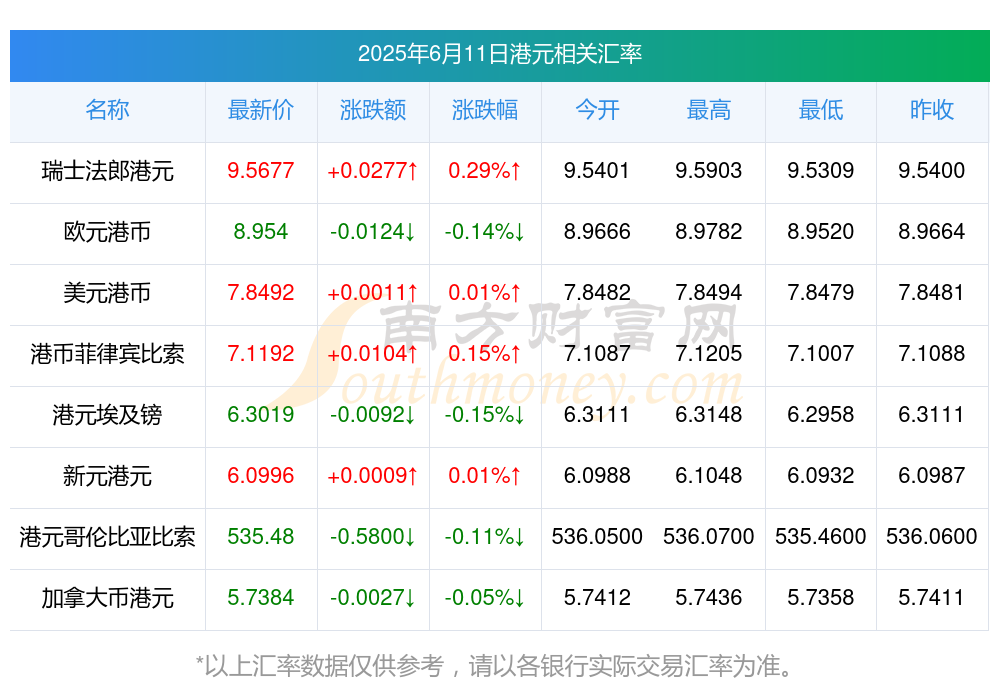Select the 加拿大币港元 row name

[x=107, y=598]
